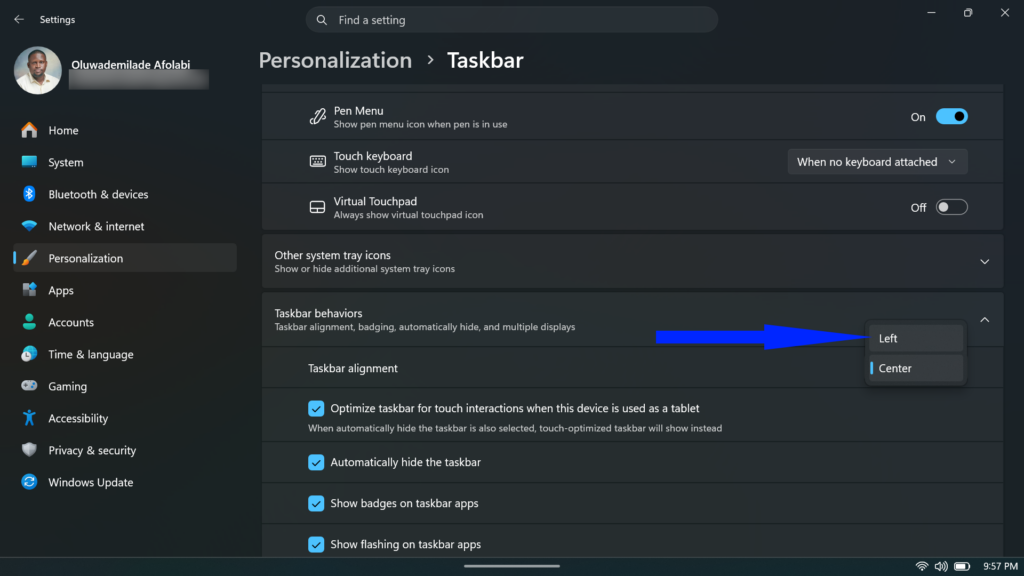Viewport: 1024px width, 576px height.
Task: Collapse the Taskbar behaviors section
Action: click(x=984, y=320)
